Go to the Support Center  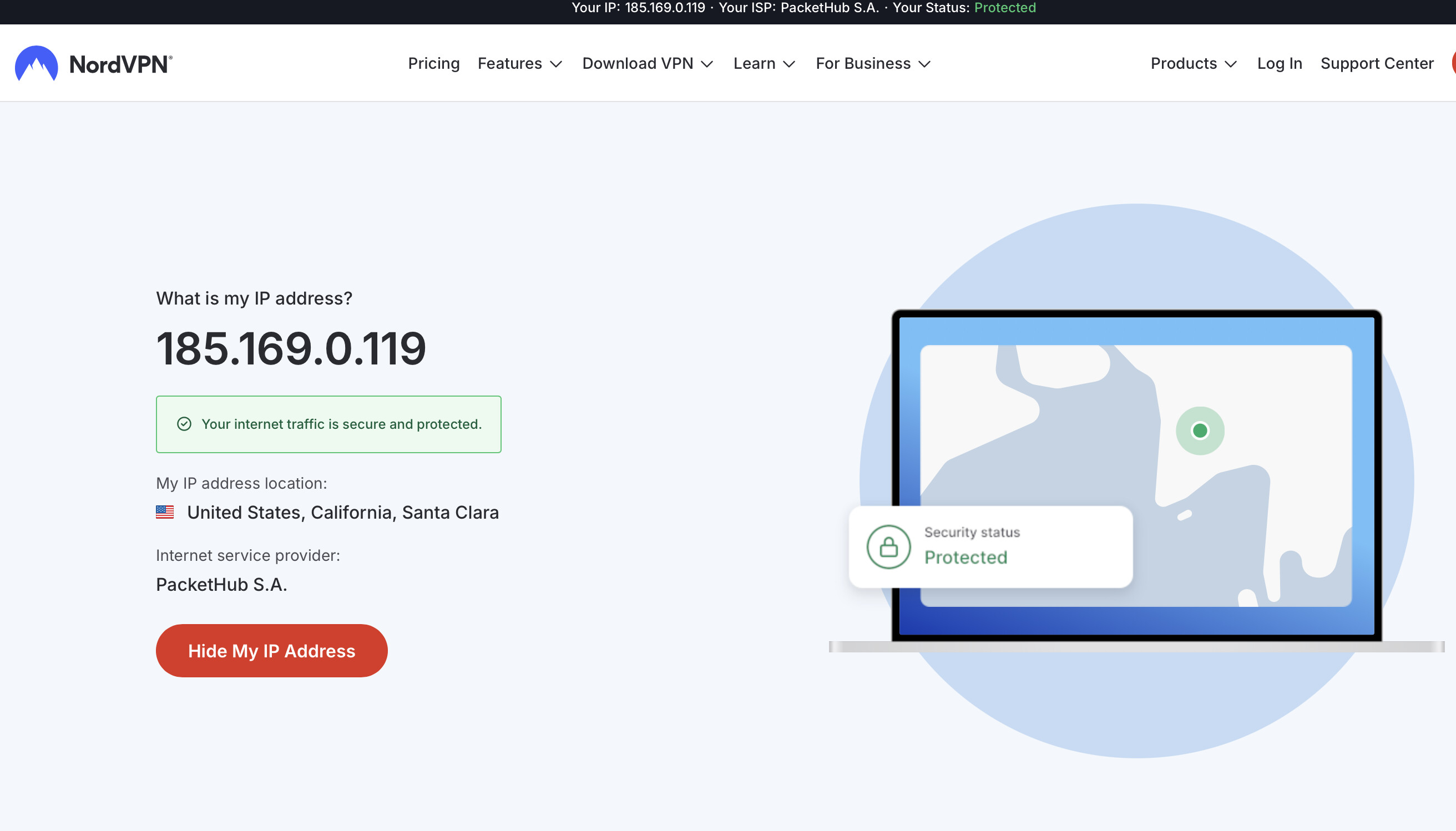1376,63
